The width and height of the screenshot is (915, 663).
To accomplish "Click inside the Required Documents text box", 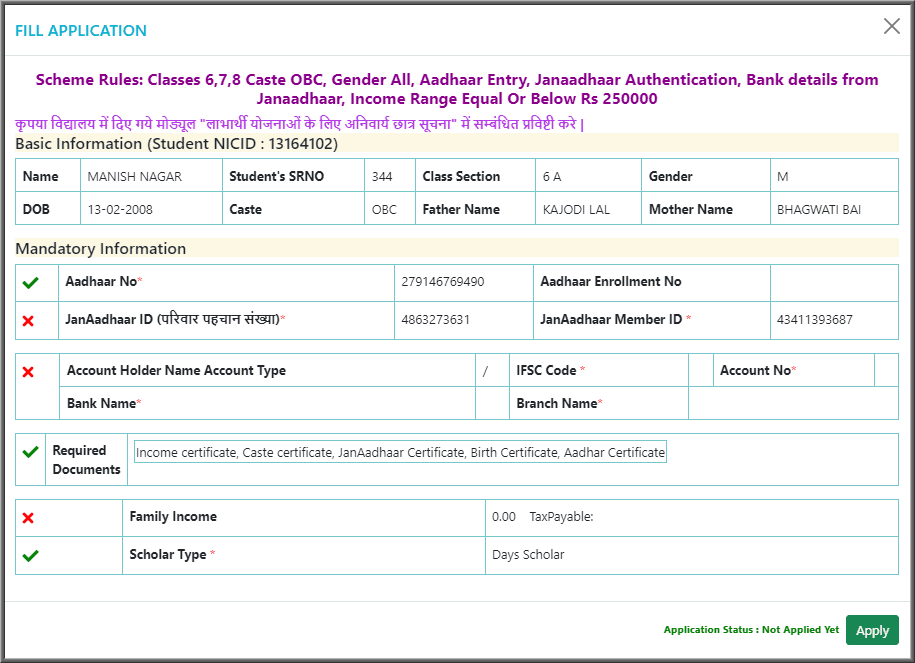I will pos(400,452).
